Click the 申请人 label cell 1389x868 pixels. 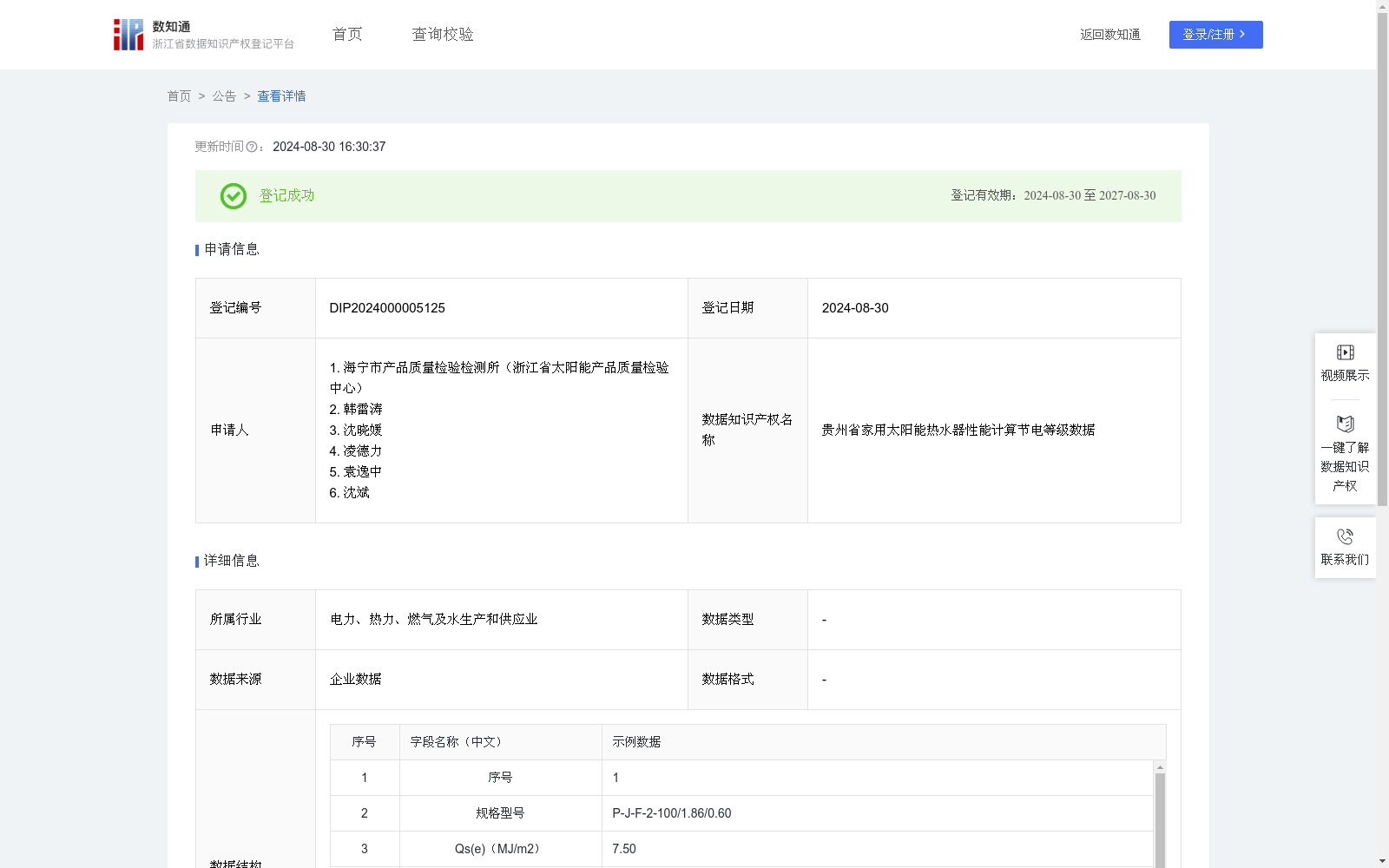point(255,431)
